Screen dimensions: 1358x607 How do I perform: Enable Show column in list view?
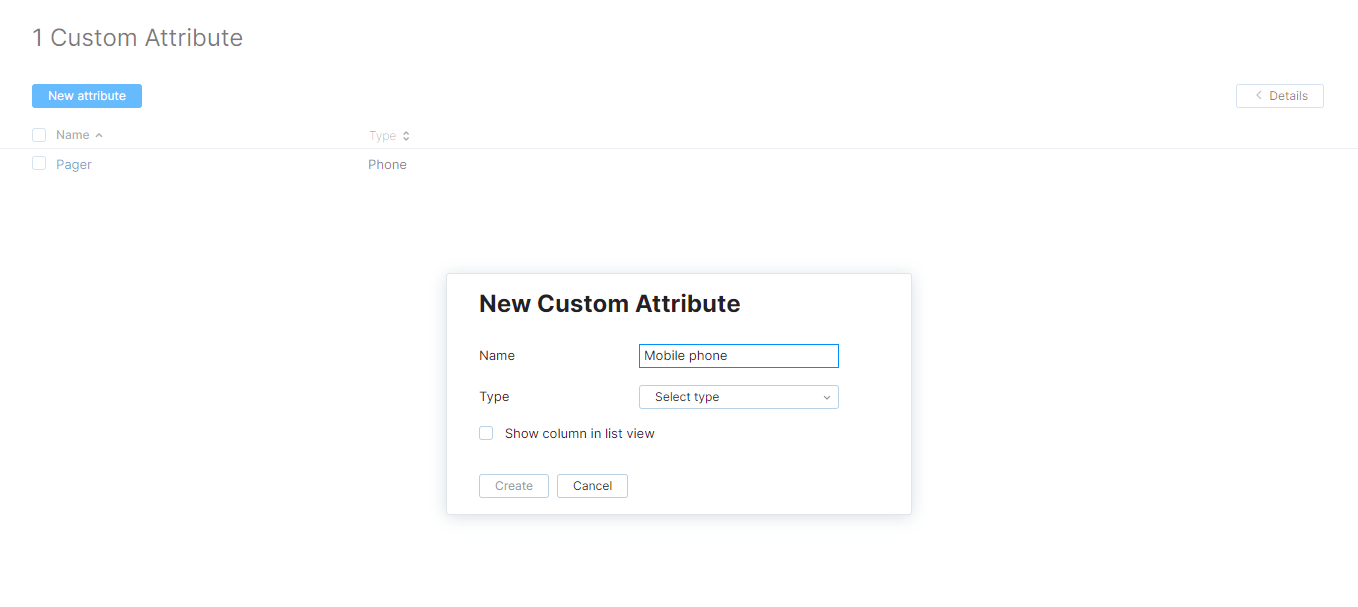(x=486, y=433)
